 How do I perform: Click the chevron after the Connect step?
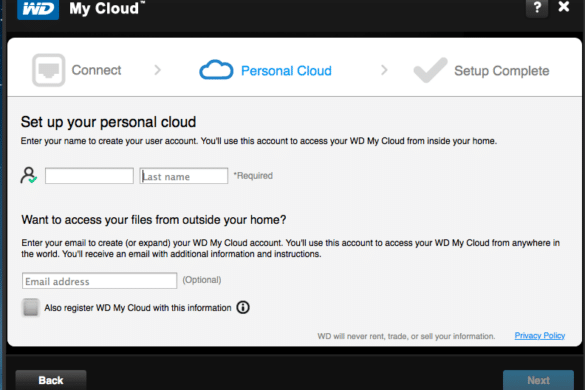(157, 70)
